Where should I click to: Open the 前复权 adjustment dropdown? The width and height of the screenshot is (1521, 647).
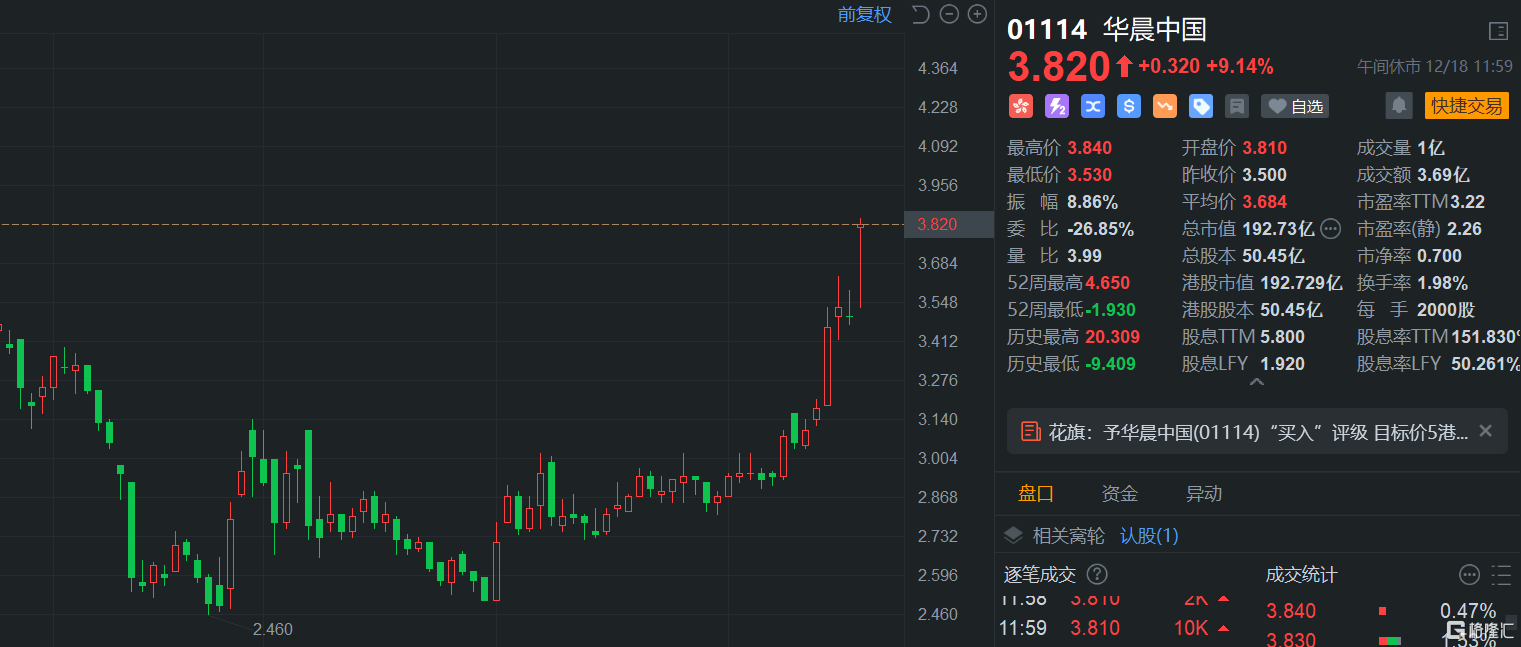point(864,14)
